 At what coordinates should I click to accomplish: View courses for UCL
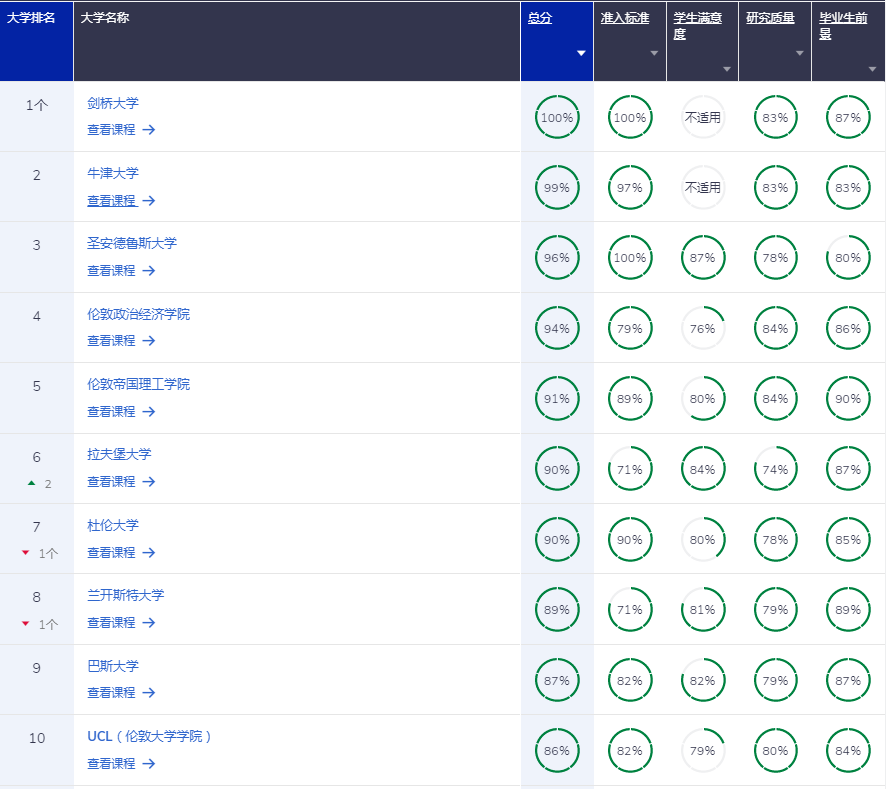pos(121,764)
